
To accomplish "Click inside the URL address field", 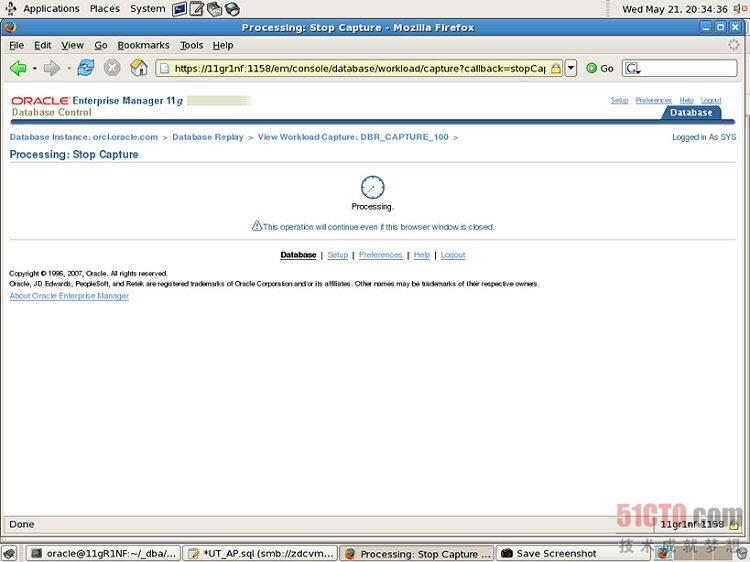I will tap(360, 68).
